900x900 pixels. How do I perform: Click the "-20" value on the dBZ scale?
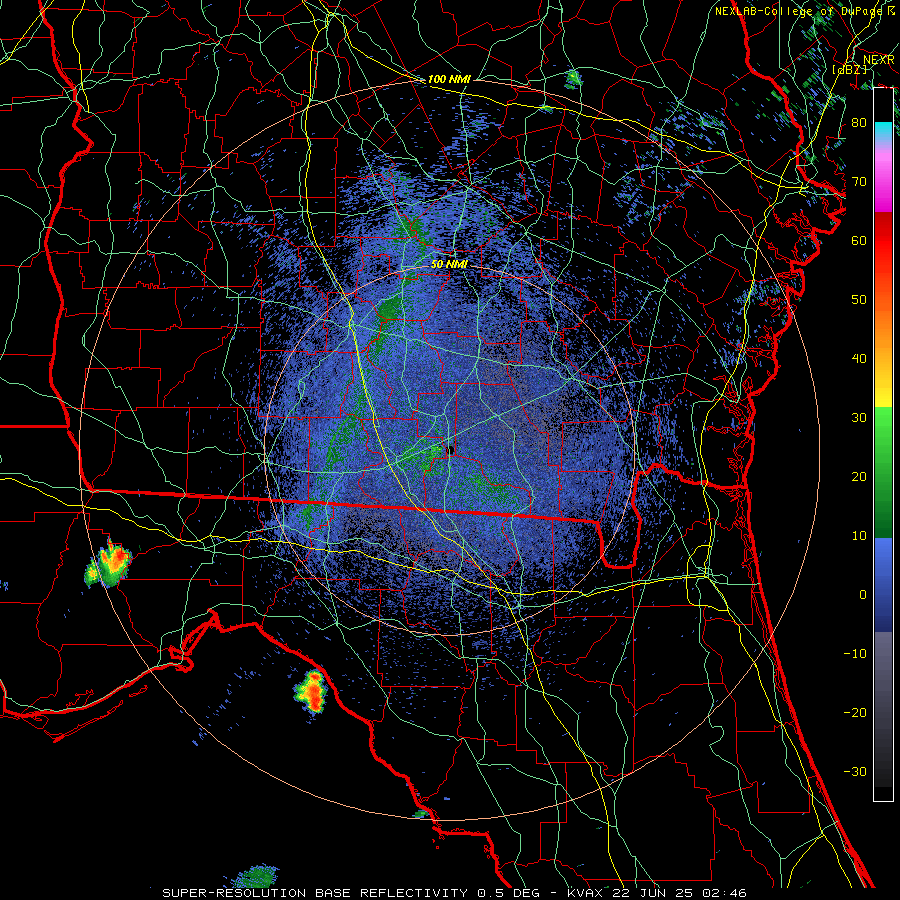(x=855, y=712)
